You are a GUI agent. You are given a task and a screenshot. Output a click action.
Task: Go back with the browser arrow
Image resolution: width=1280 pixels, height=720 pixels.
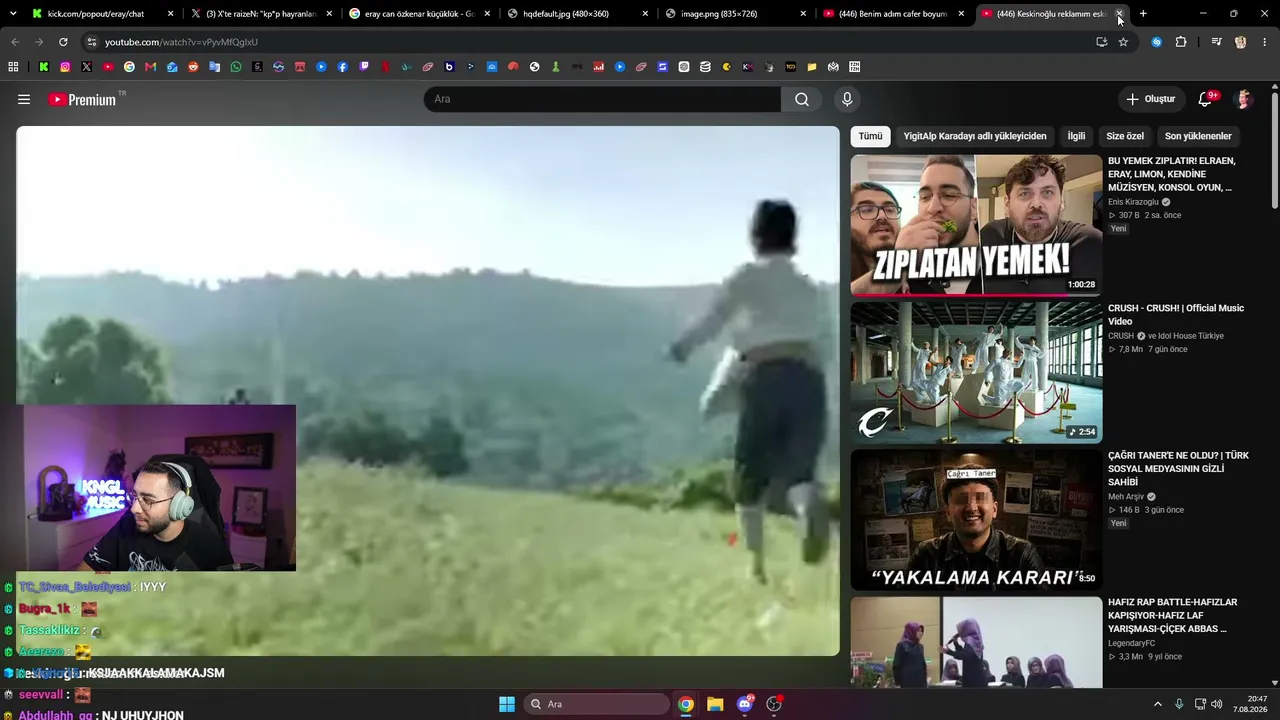click(15, 42)
